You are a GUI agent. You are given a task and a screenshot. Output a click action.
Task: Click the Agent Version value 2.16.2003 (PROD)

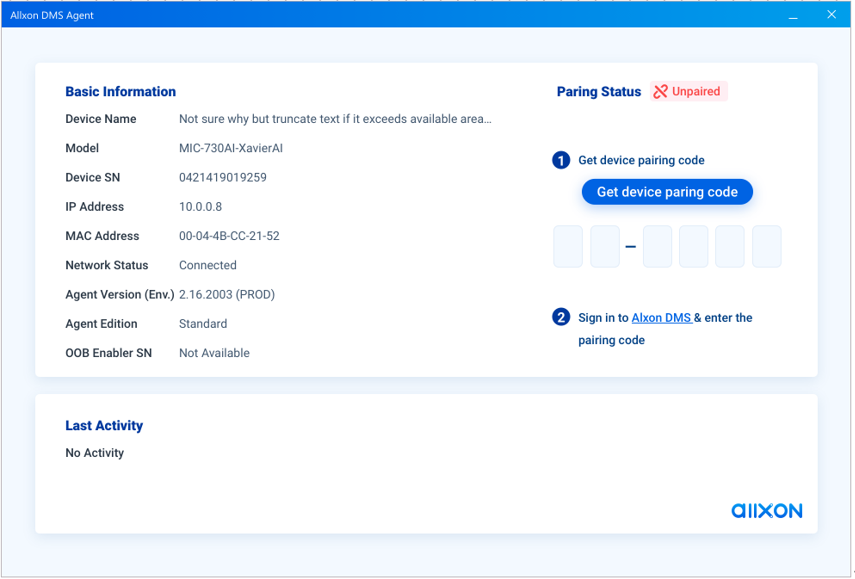tap(227, 295)
